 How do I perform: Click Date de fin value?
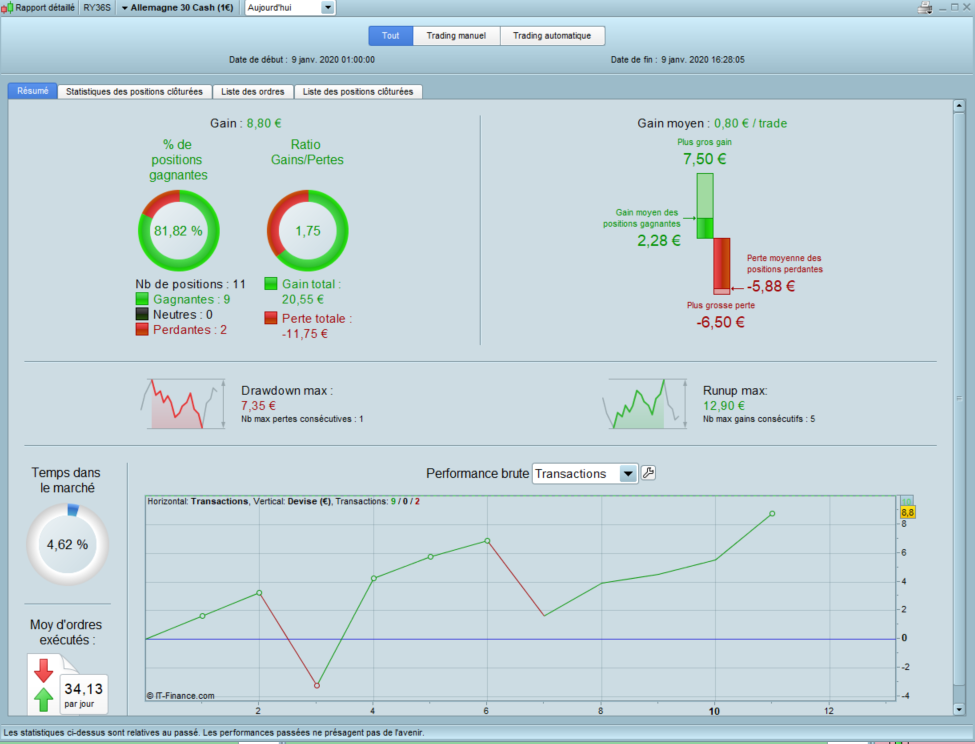click(703, 60)
